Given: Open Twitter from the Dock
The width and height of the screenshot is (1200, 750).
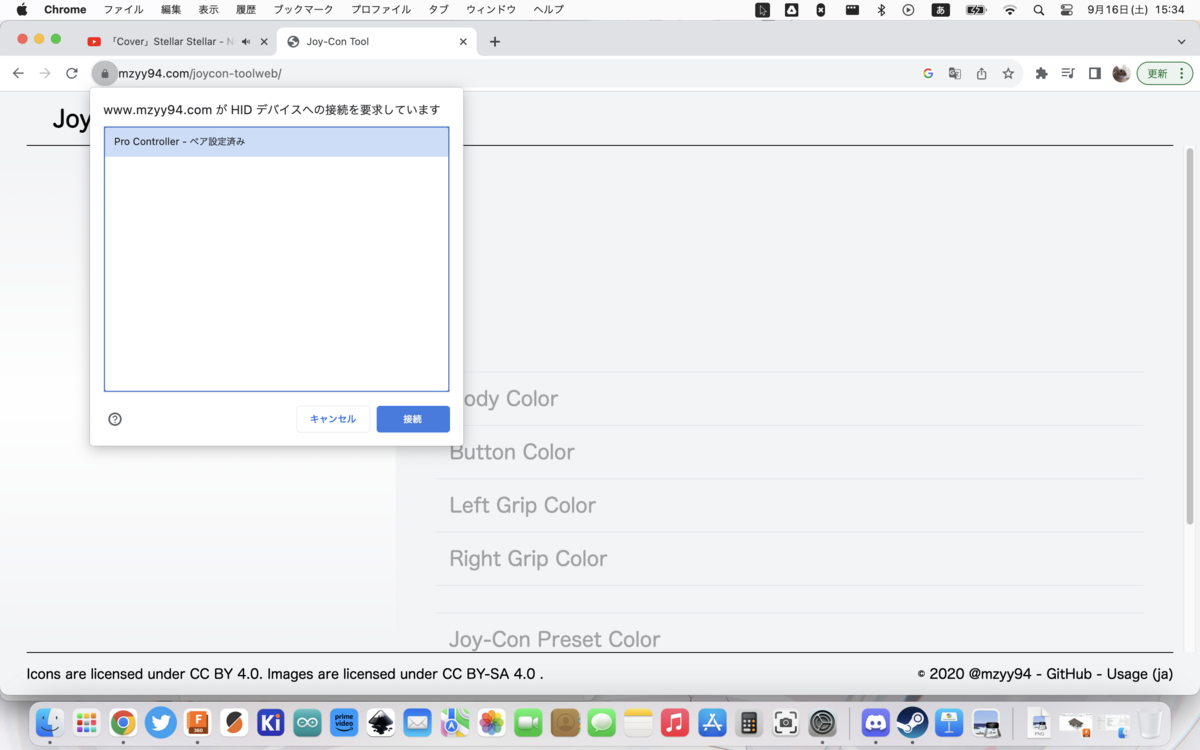Looking at the screenshot, I should click(x=160, y=722).
